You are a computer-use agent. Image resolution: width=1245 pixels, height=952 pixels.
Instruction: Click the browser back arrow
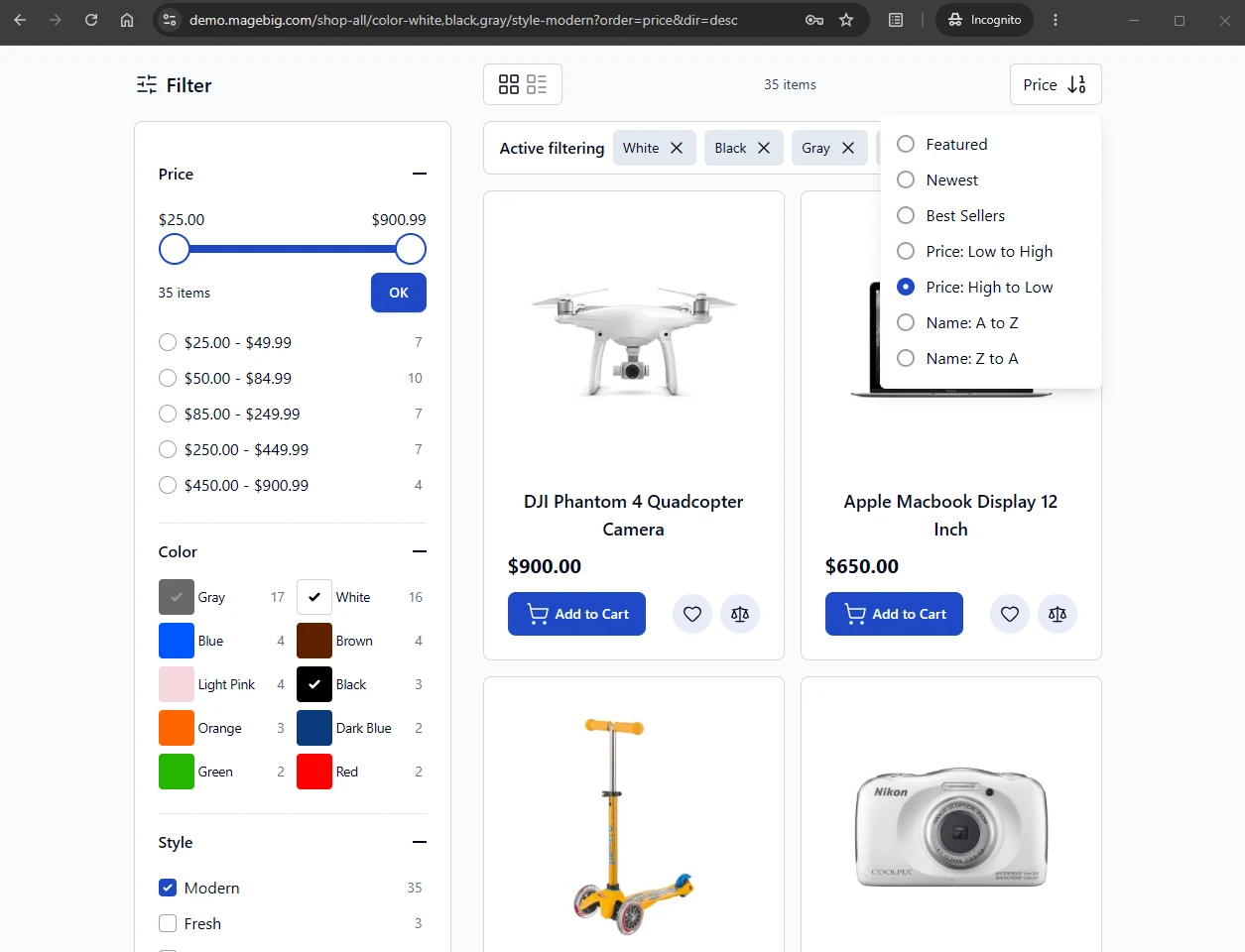[20, 20]
